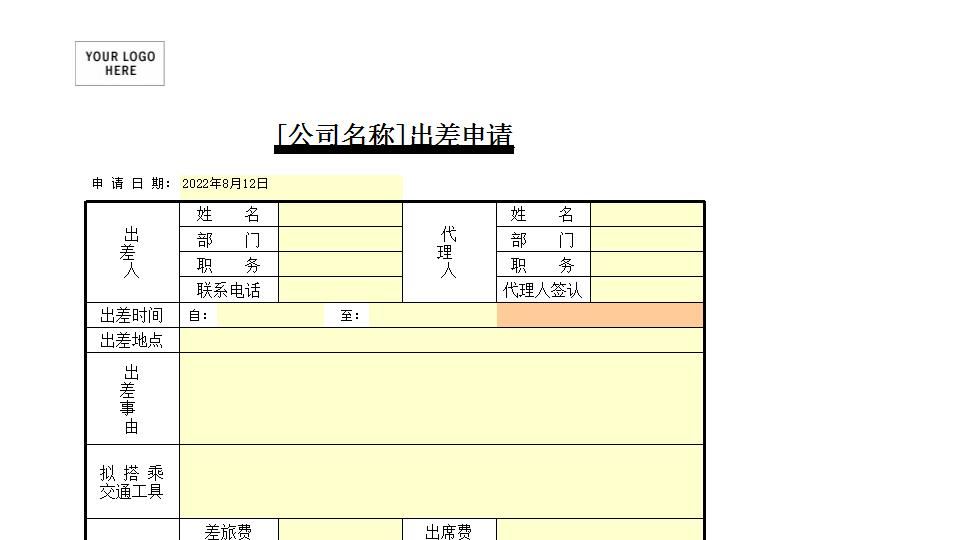Select the 职务 label in the 代理人 section
This screenshot has height=540, width=960.
pyautogui.click(x=543, y=264)
